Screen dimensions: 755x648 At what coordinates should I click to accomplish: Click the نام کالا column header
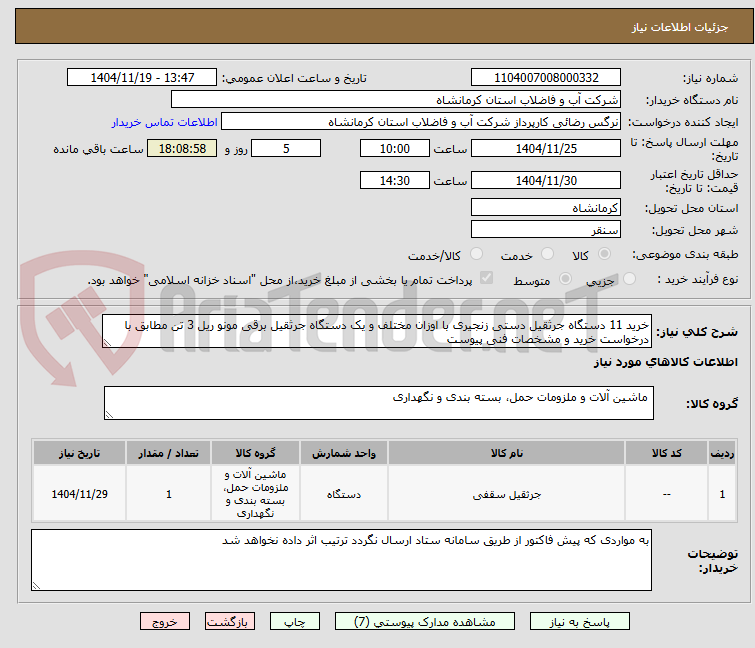(x=507, y=453)
